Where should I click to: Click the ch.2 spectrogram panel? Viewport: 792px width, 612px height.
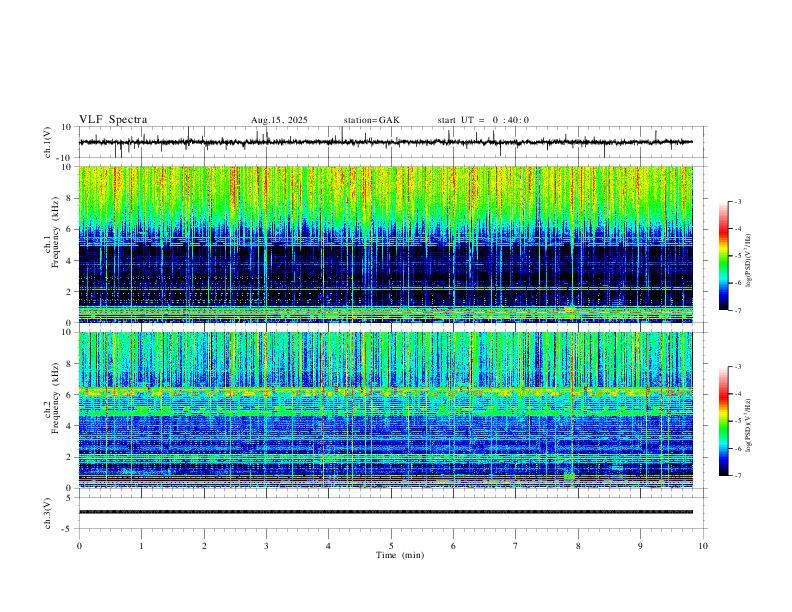click(x=386, y=410)
